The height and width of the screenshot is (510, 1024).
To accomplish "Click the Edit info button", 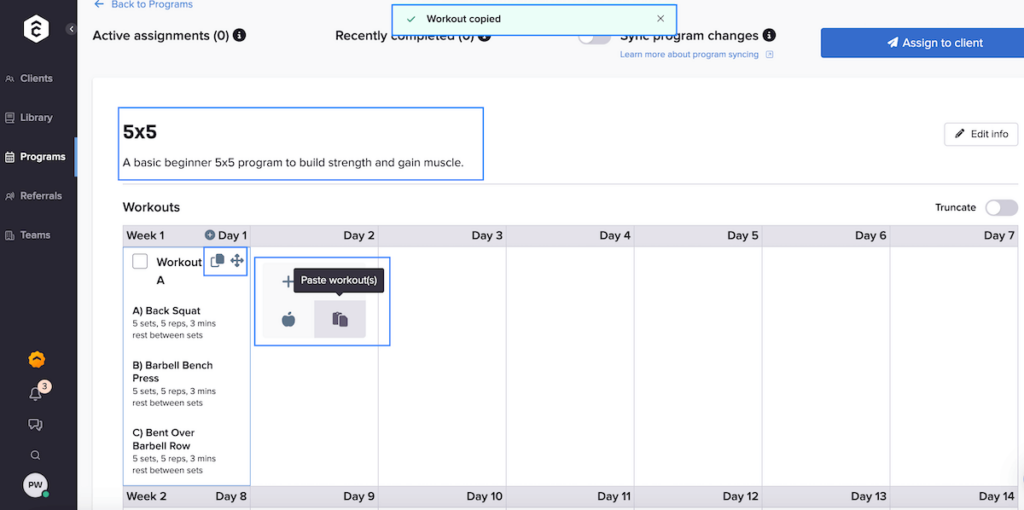I will click(x=980, y=134).
